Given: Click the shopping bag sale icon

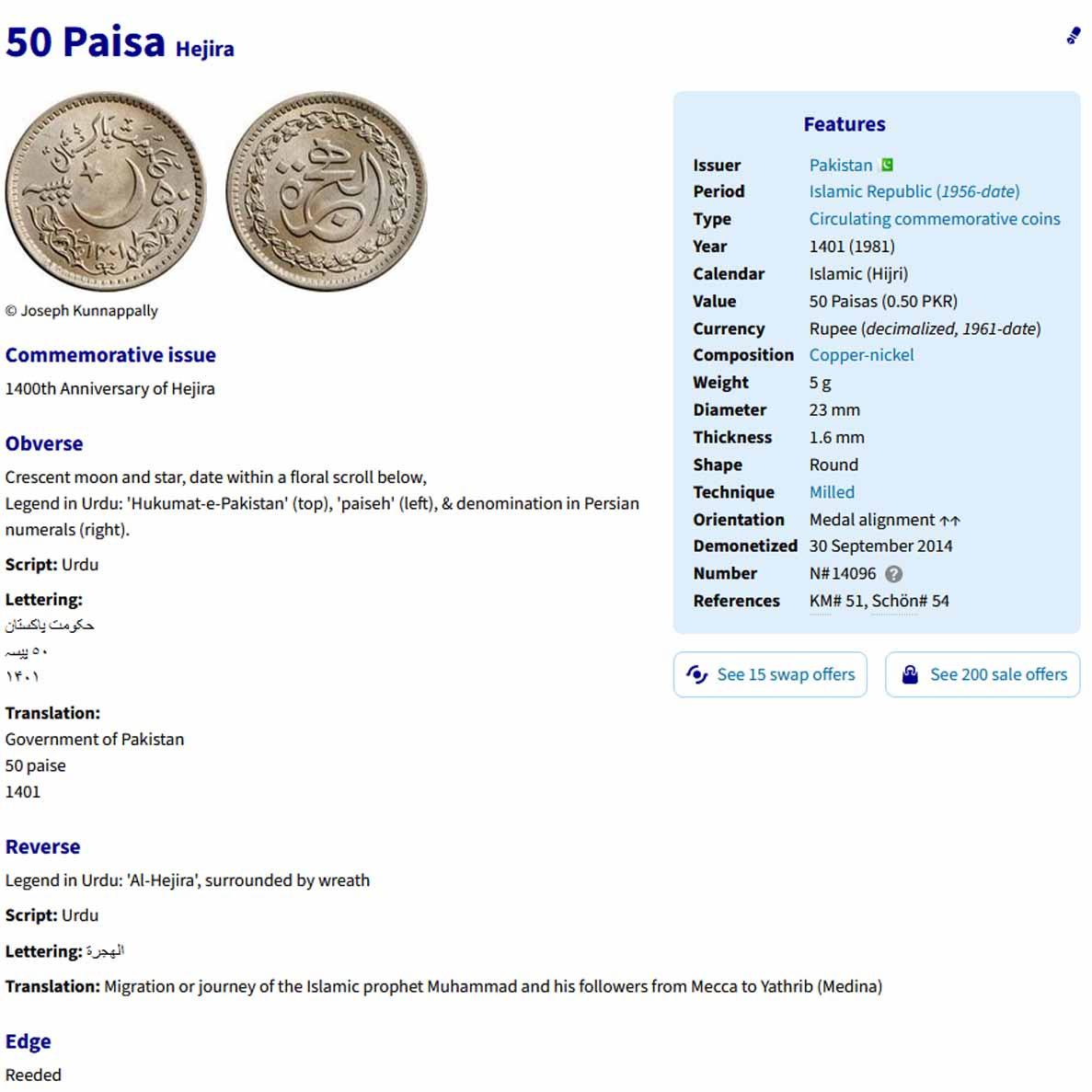Looking at the screenshot, I should coord(910,674).
